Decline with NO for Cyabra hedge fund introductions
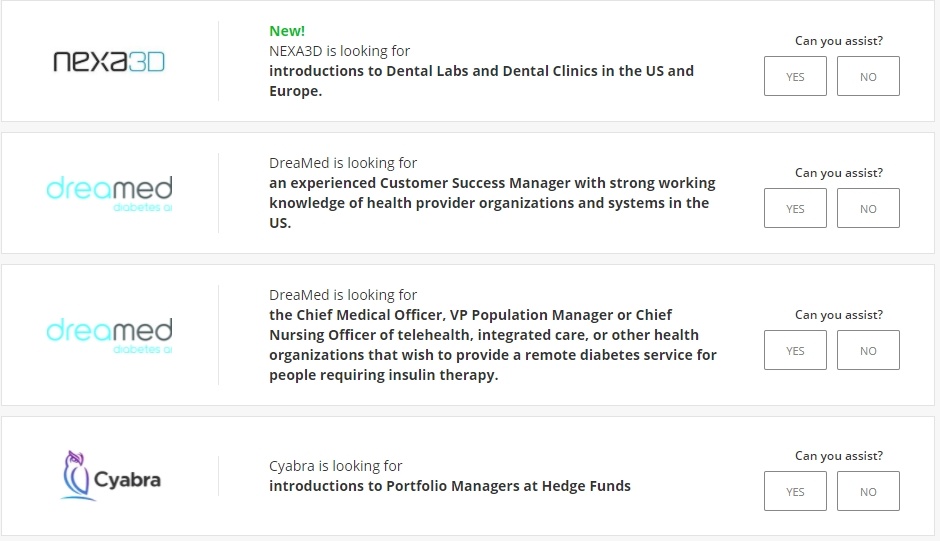This screenshot has width=940, height=541. (x=868, y=491)
